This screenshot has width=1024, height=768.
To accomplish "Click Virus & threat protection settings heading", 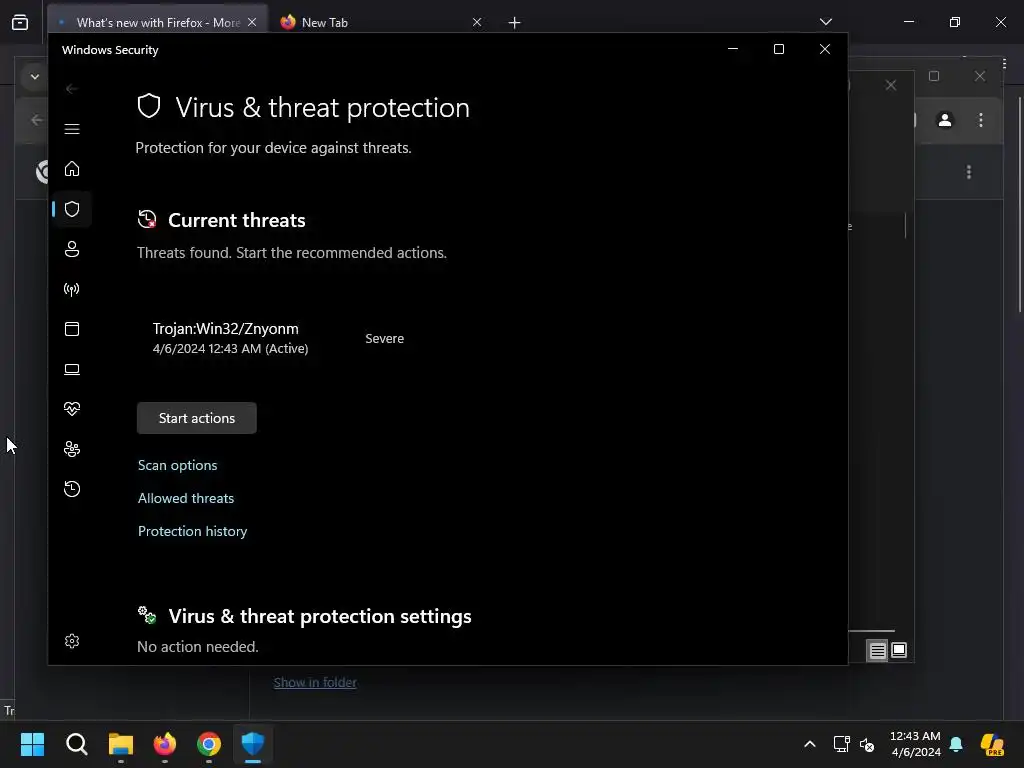I will point(320,616).
